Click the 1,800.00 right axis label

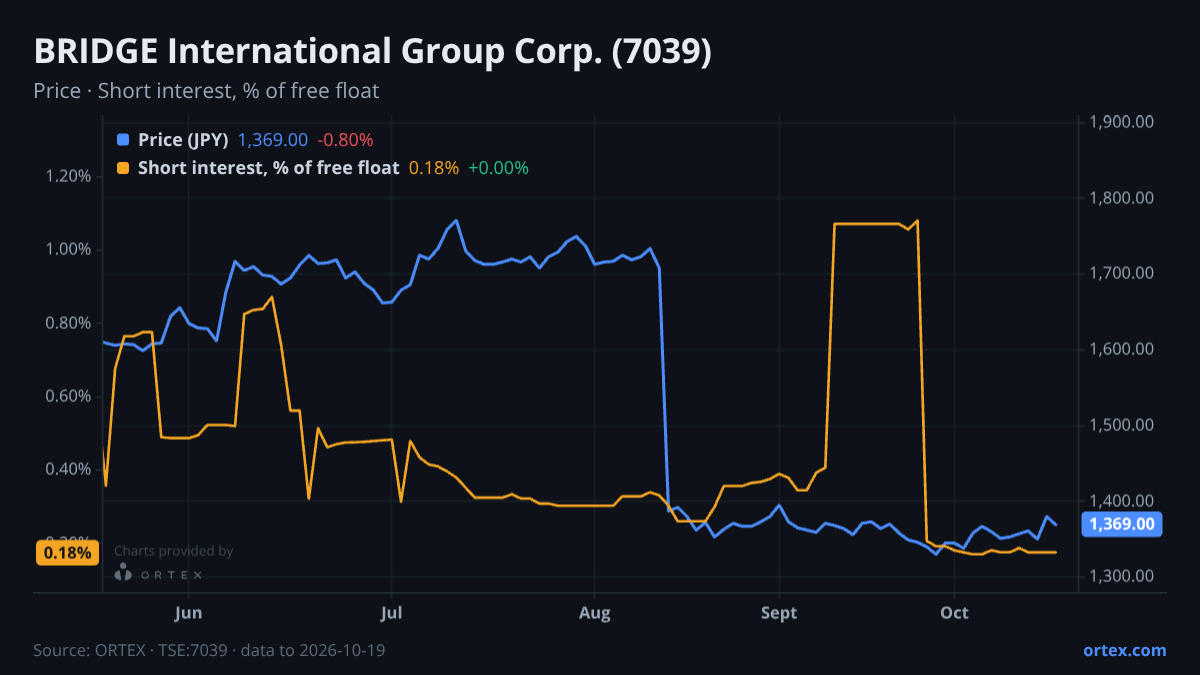1122,198
